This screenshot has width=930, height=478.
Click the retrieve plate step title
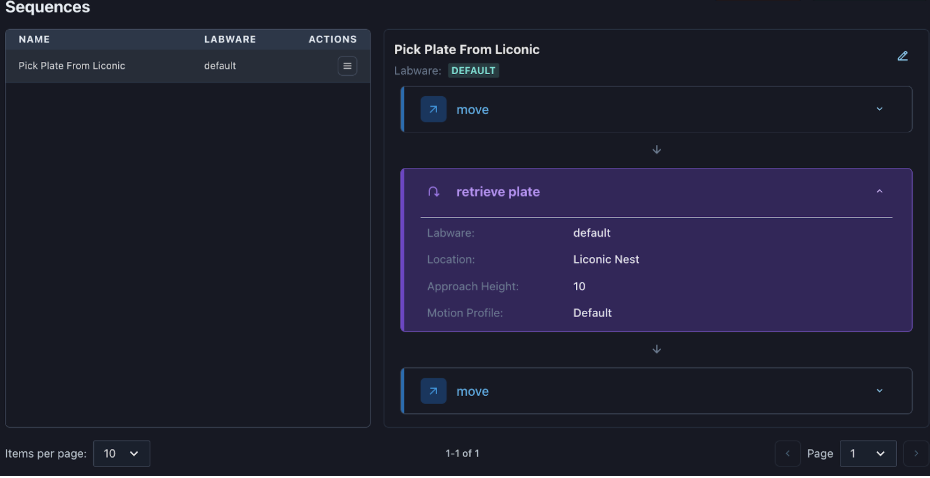pos(497,192)
